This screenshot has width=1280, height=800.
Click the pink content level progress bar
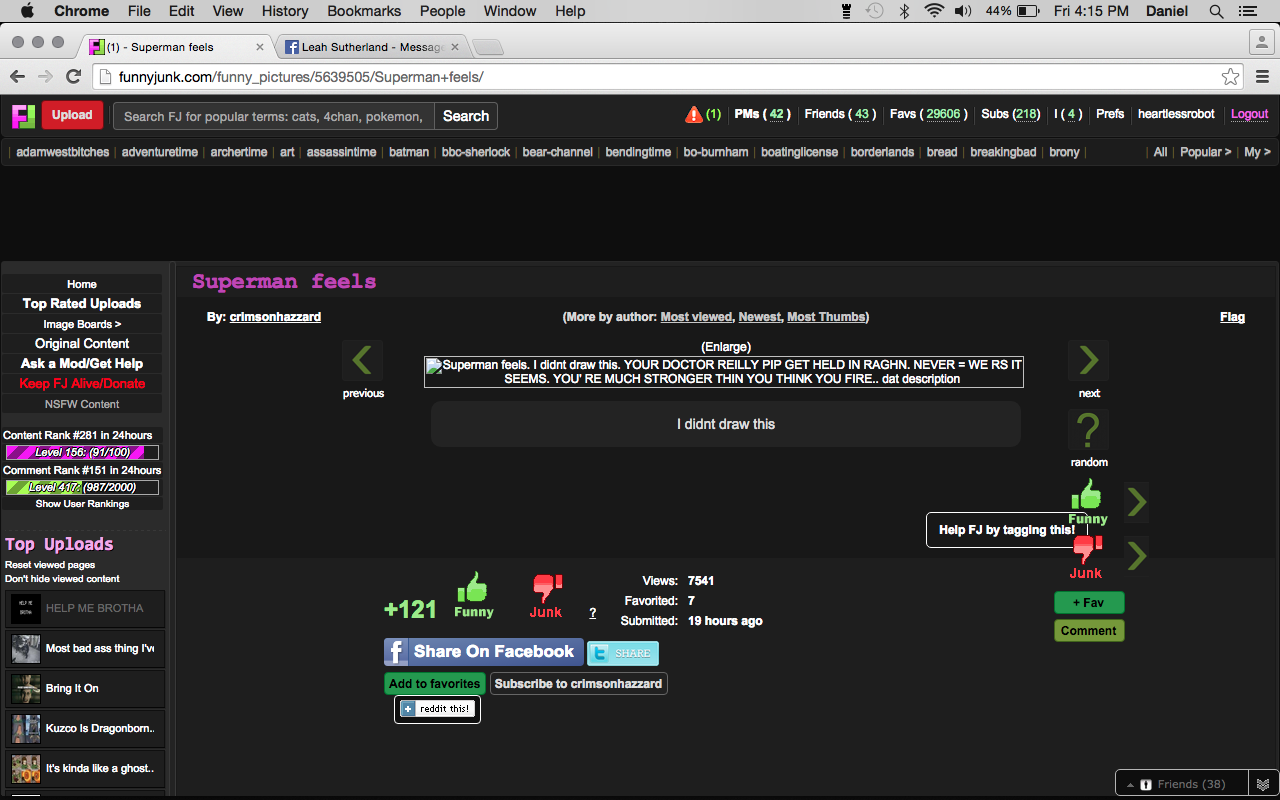(82, 453)
